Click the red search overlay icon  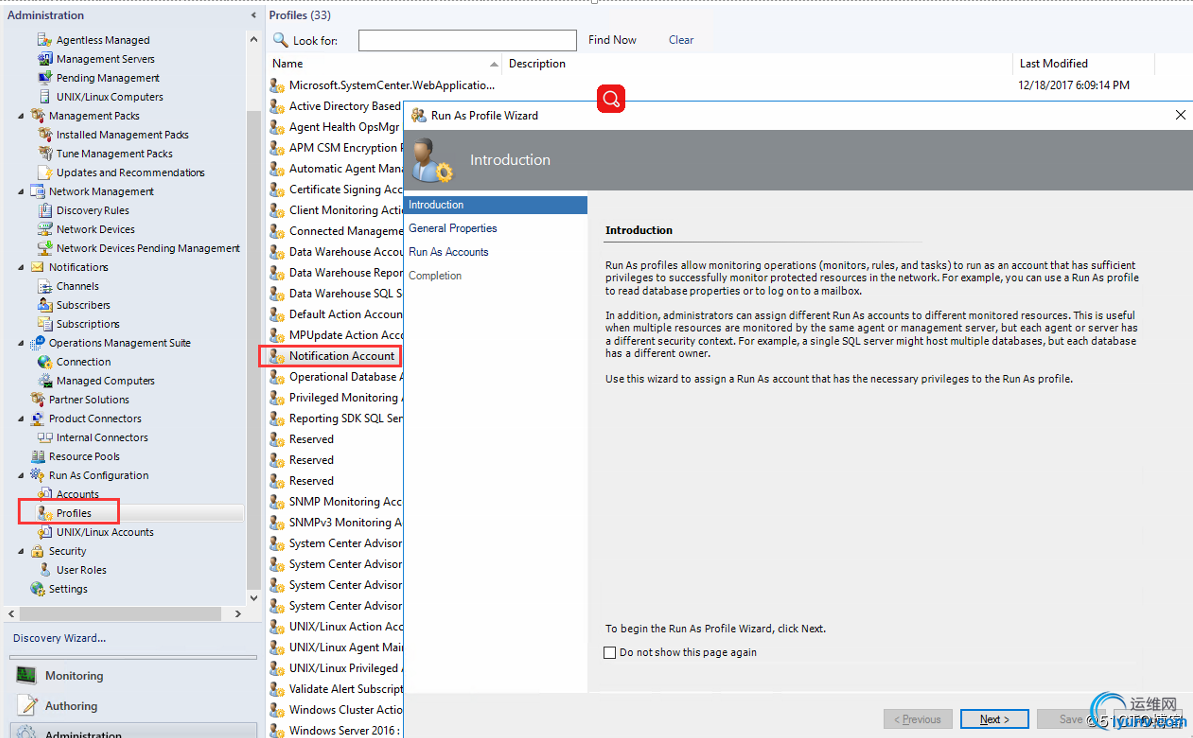coord(611,98)
